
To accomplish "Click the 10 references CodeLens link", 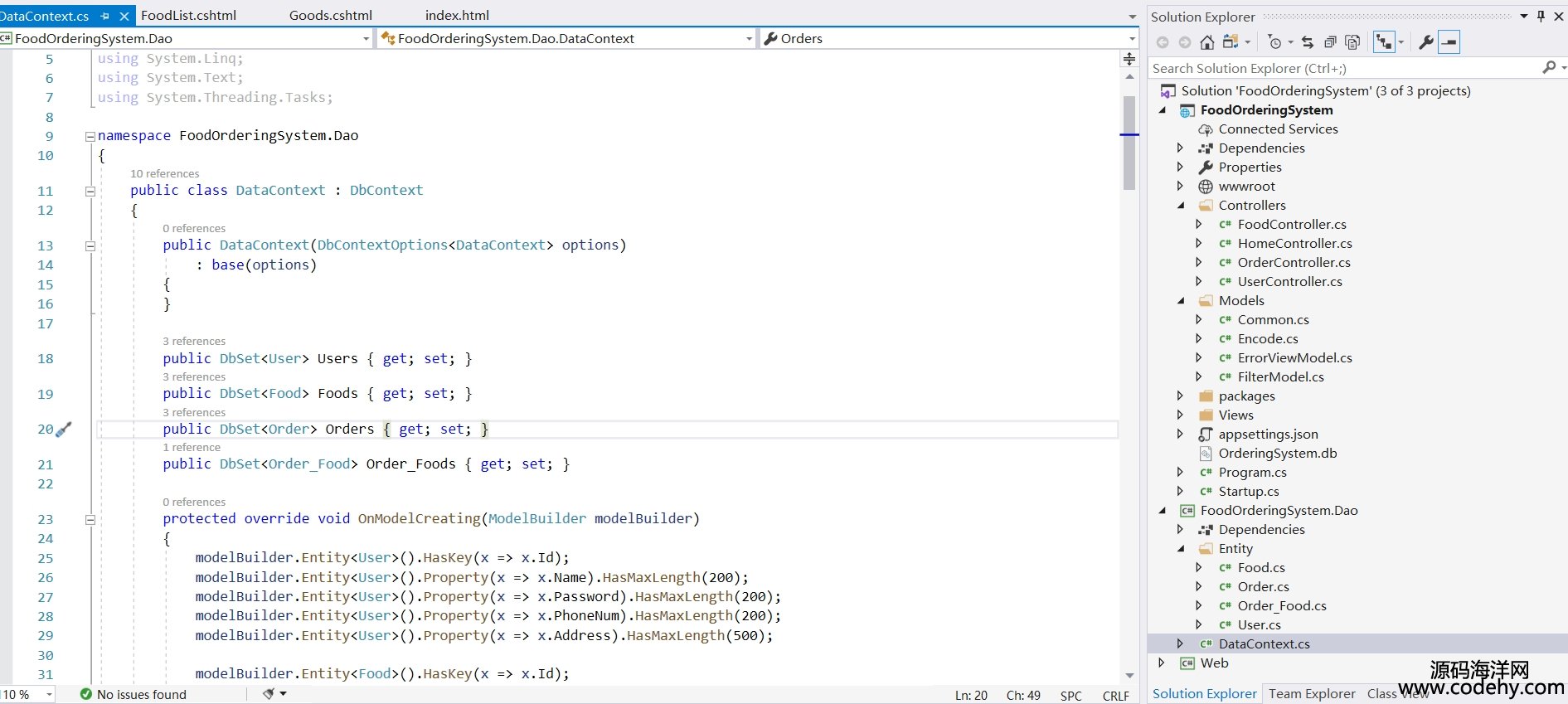I will (164, 173).
